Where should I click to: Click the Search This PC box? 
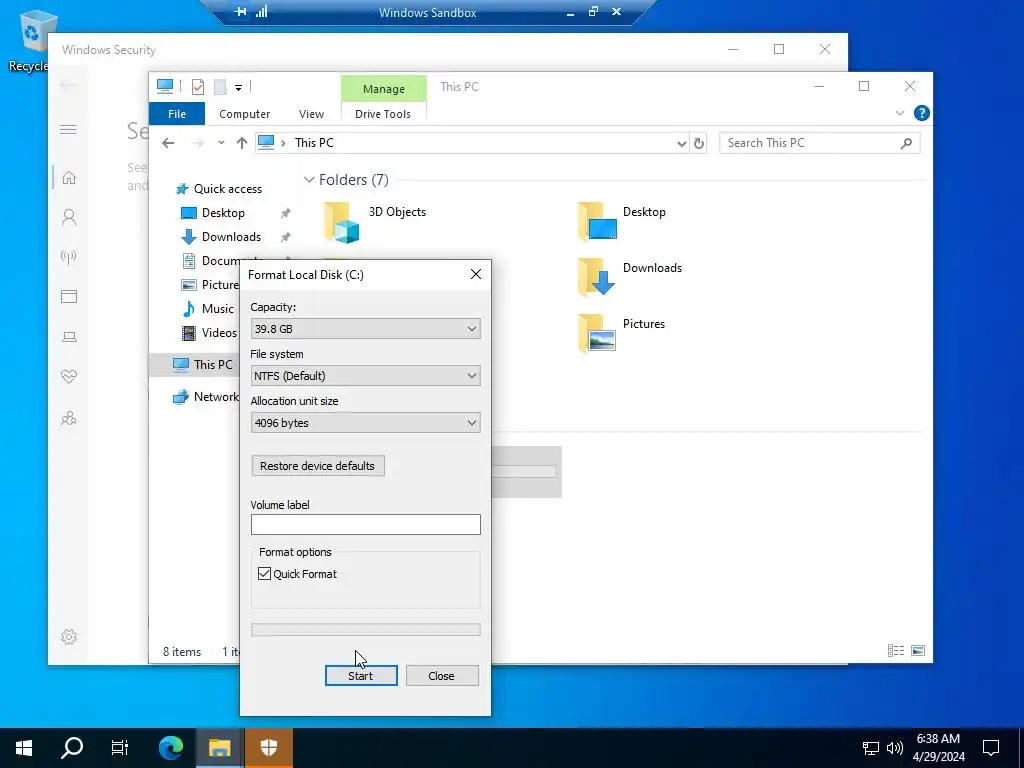[820, 143]
